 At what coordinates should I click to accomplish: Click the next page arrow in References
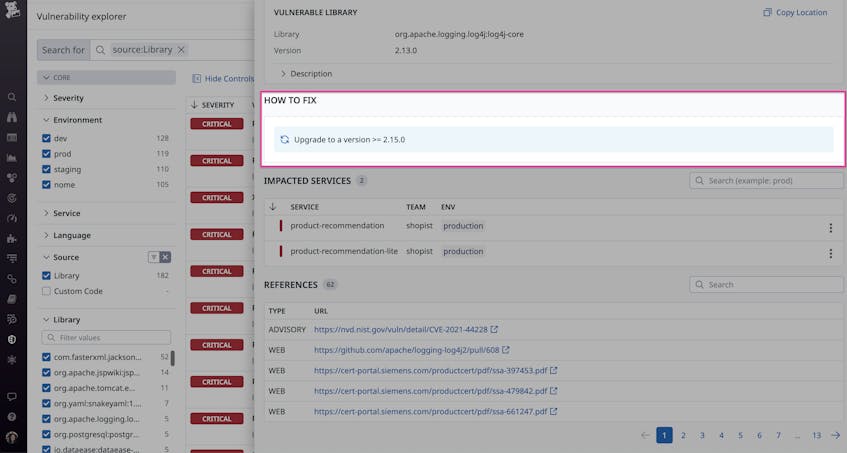point(835,435)
